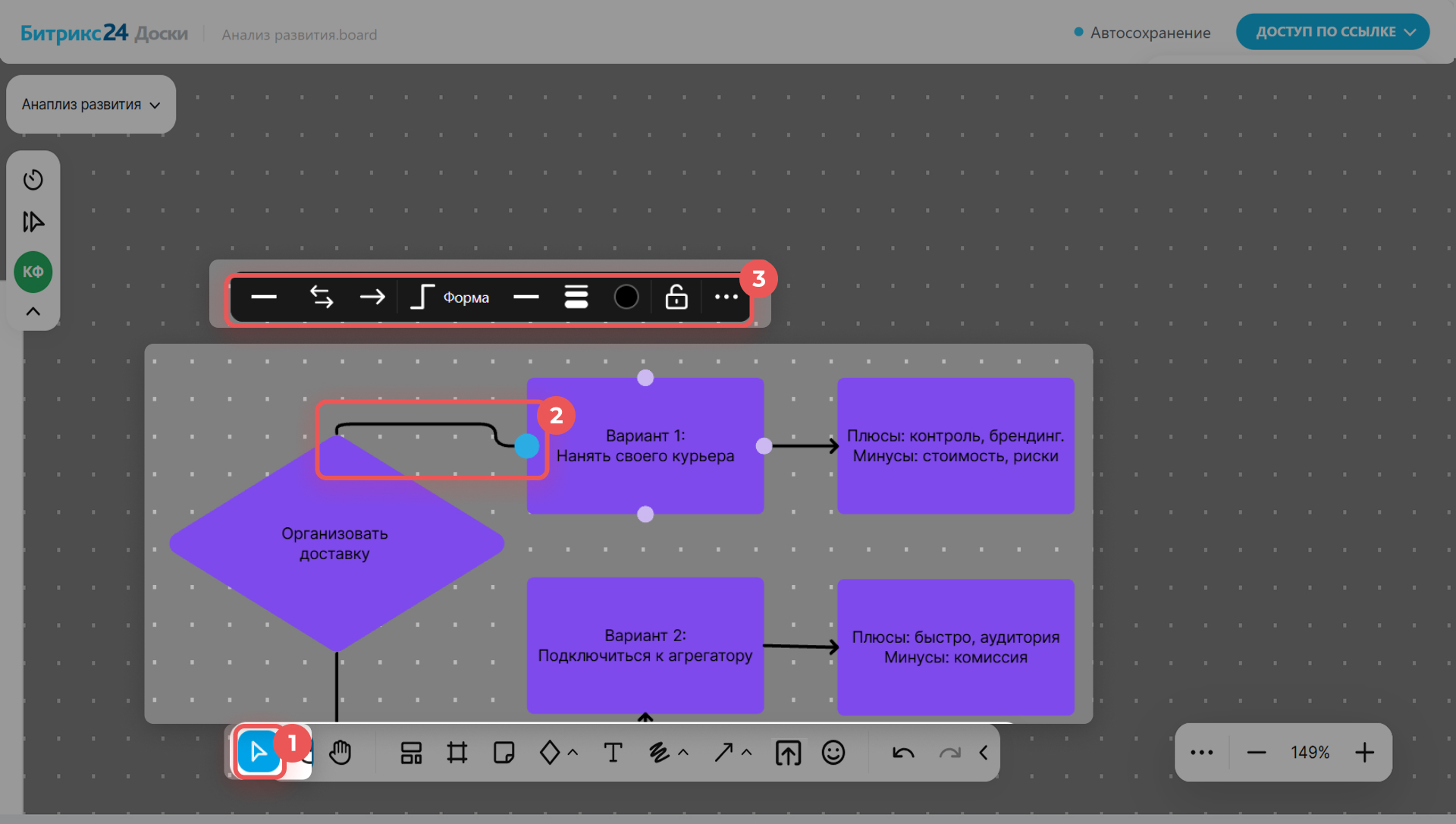The width and height of the screenshot is (1456, 824).
Task: Open the emoji sticker tool
Action: click(x=833, y=753)
